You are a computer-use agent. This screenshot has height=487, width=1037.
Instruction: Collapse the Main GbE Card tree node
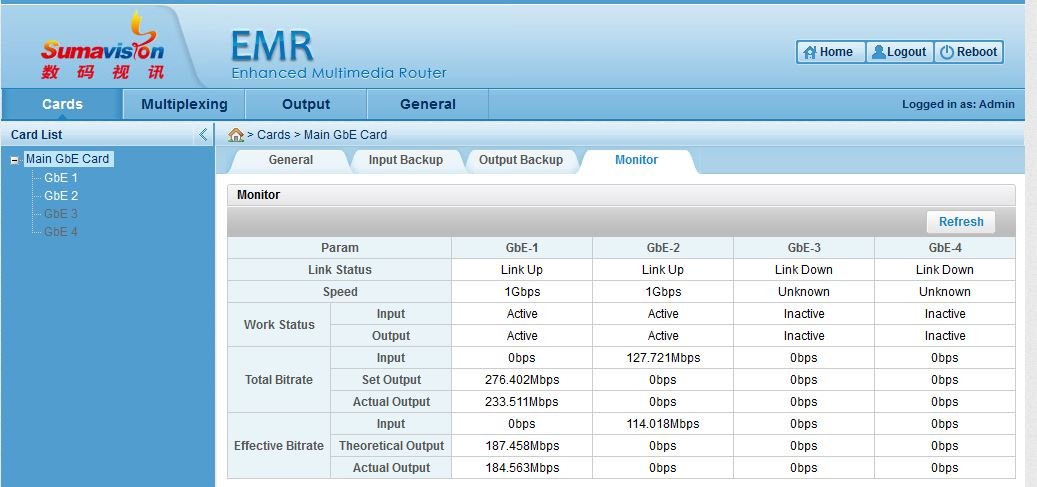(15, 159)
